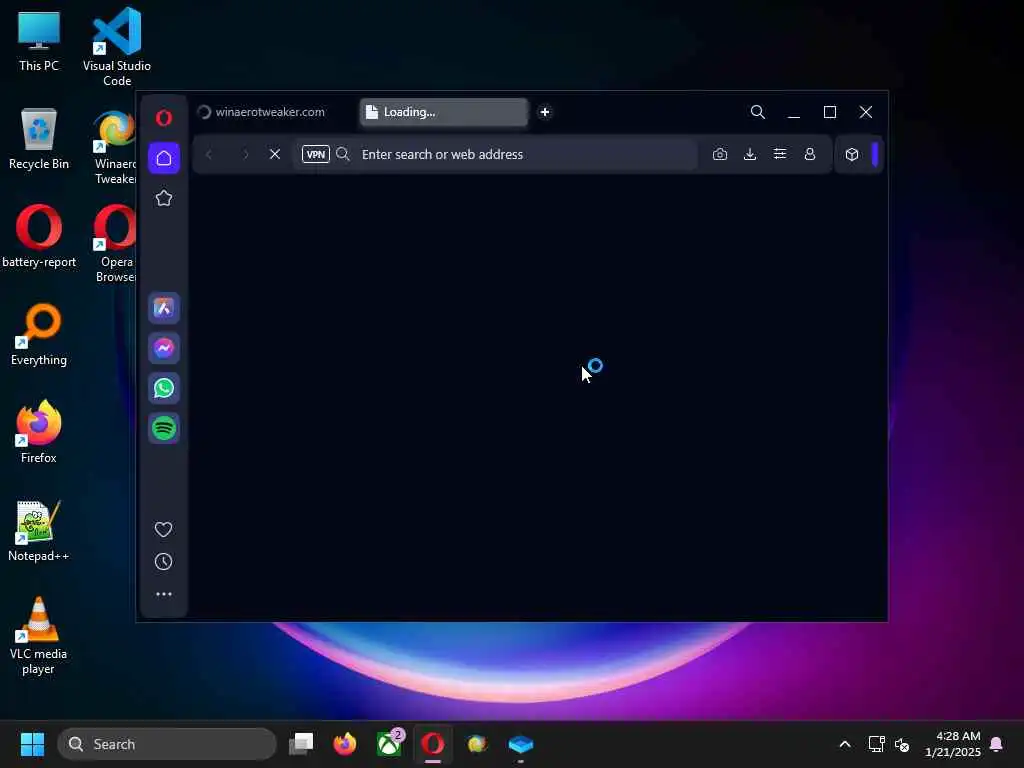
Task: Select Visual Studio Code desktop shortcut
Action: tap(117, 47)
